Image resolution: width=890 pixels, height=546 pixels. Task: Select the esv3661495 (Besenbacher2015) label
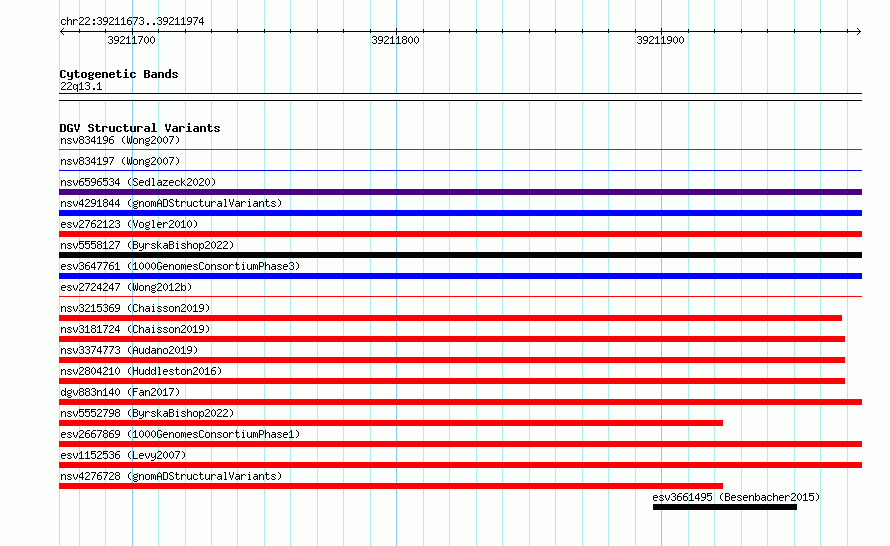pos(736,497)
